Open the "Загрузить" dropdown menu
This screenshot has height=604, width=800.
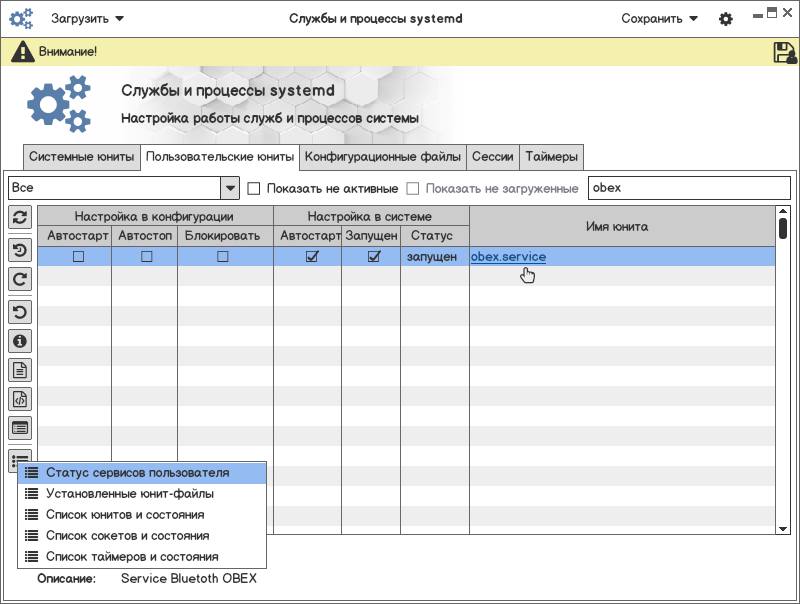(x=88, y=18)
